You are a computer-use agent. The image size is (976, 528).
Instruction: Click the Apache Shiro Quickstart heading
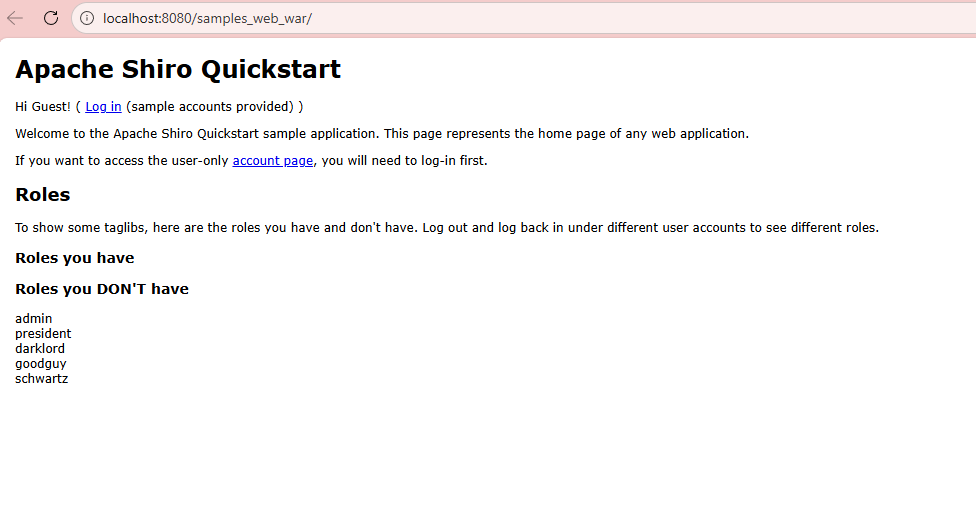[178, 69]
